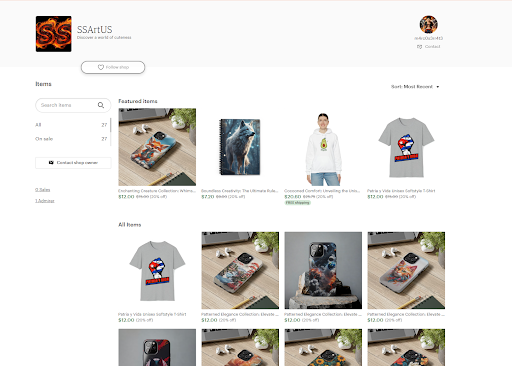Screen dimensions: 512x366
Task: Click the All items heading
Action: (130, 225)
